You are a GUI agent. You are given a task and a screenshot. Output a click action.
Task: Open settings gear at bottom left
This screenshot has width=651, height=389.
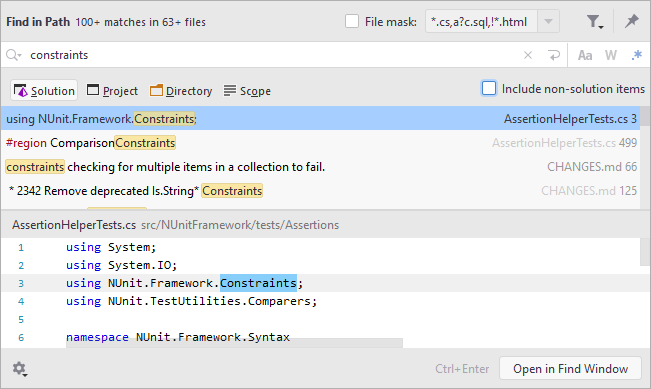coord(19,368)
